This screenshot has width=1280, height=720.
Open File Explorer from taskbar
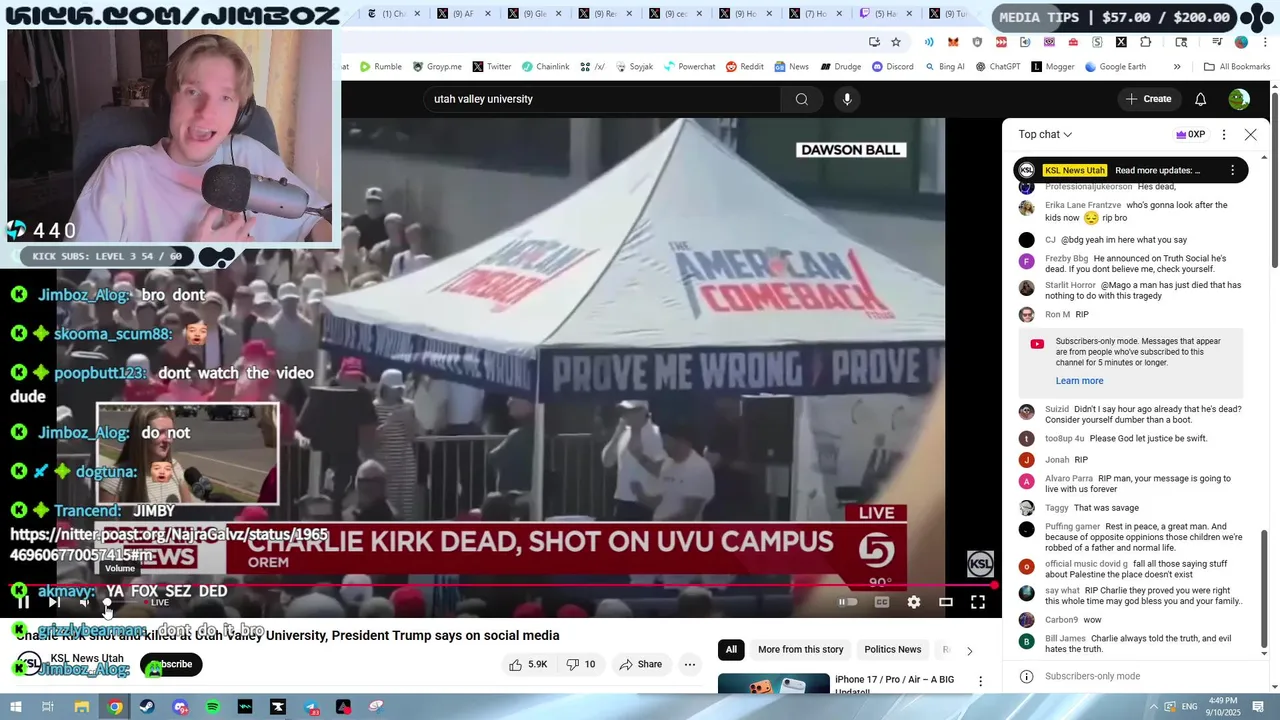(x=82, y=707)
